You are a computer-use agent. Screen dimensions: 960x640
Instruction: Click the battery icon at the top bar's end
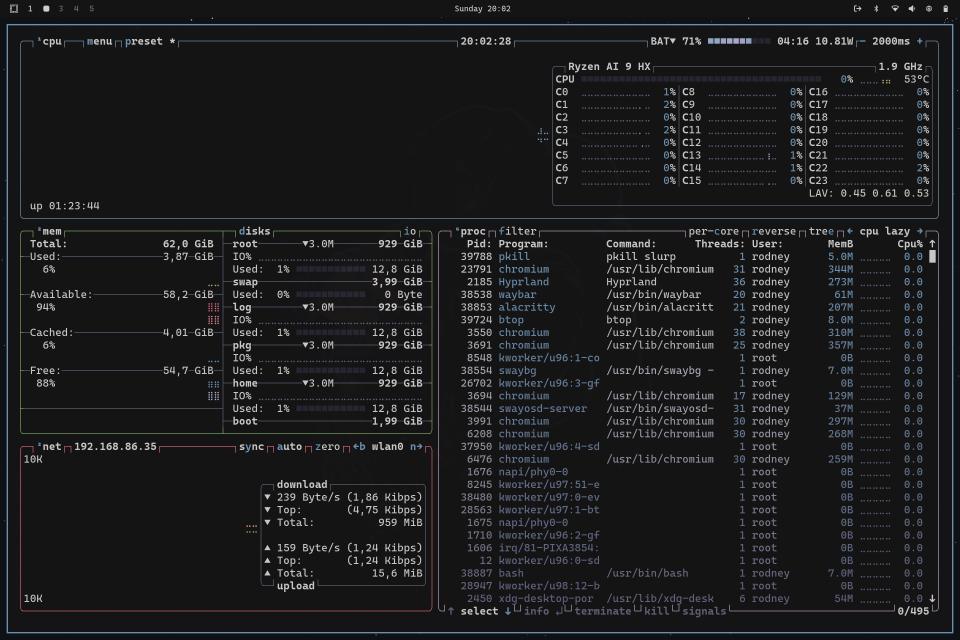coord(945,9)
